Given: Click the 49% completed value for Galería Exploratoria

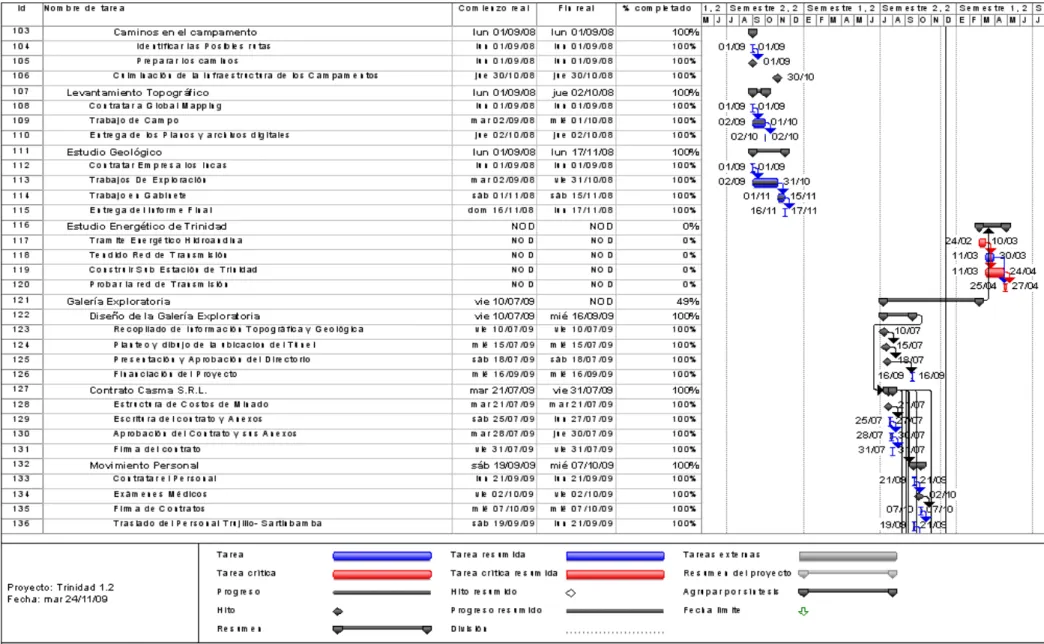Looking at the screenshot, I should point(688,301).
